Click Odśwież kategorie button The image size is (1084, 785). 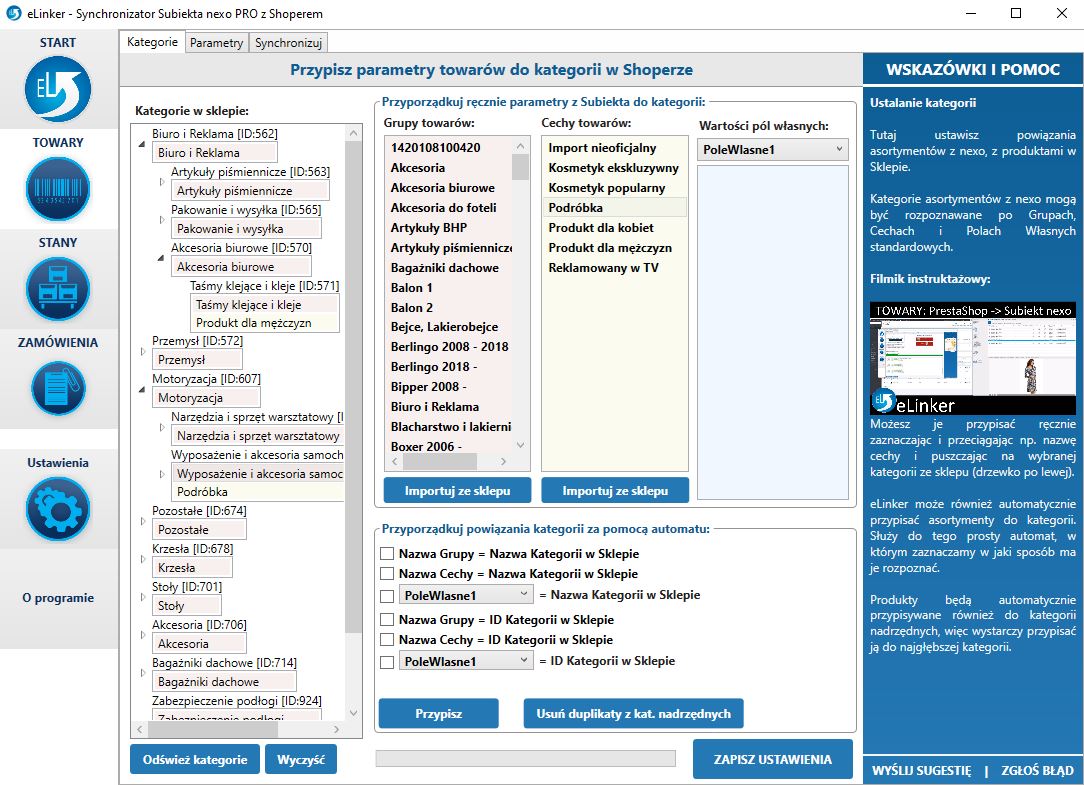click(195, 759)
